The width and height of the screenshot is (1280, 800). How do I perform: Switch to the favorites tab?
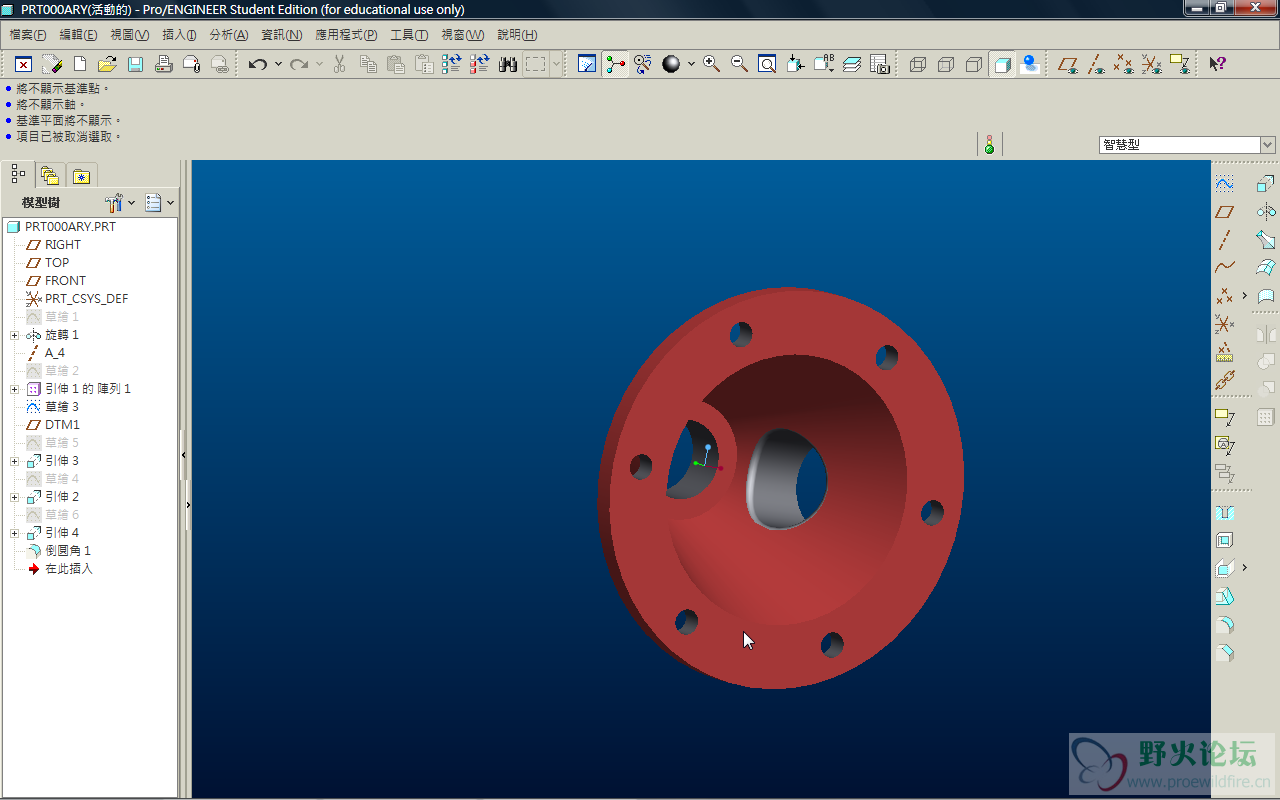81,175
